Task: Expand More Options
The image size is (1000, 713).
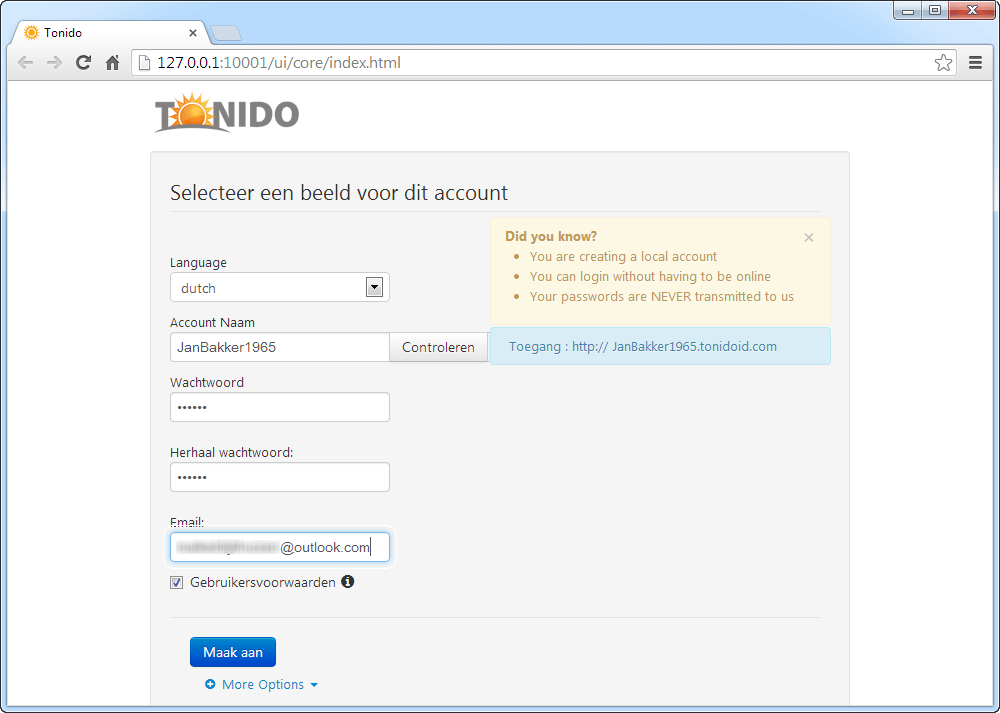Action: [262, 684]
